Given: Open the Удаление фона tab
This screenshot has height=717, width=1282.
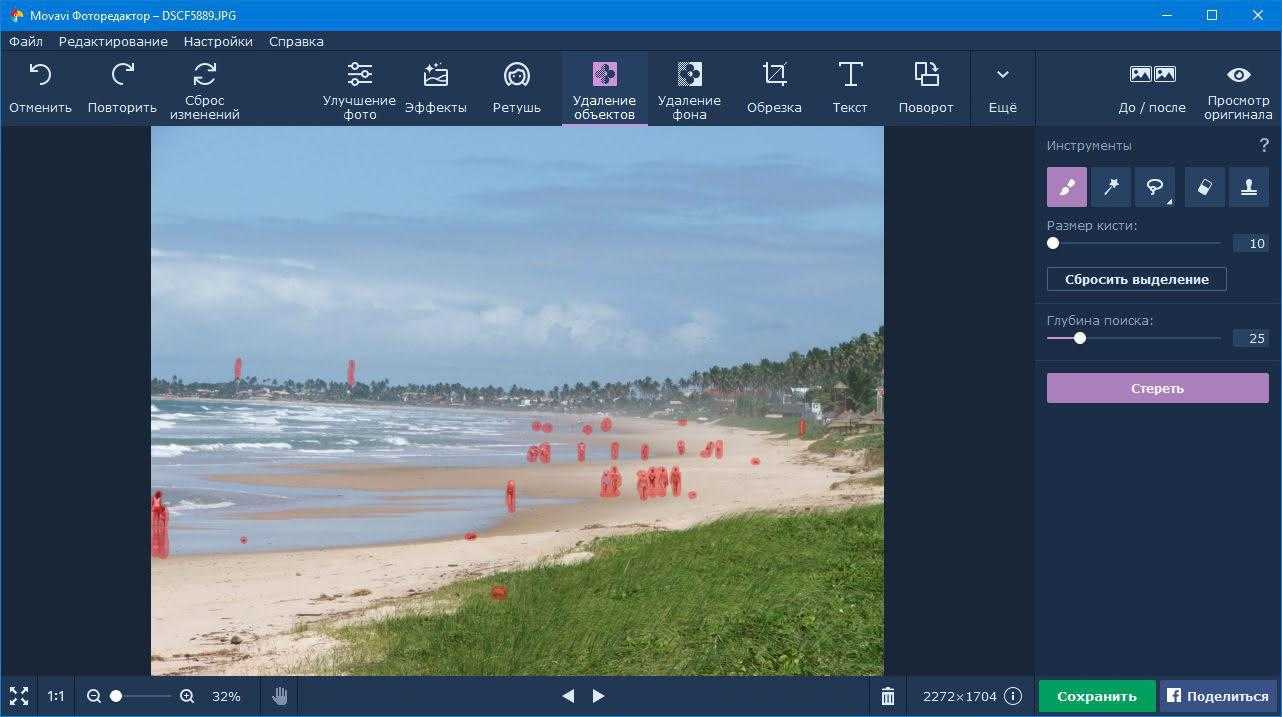Looking at the screenshot, I should click(689, 89).
